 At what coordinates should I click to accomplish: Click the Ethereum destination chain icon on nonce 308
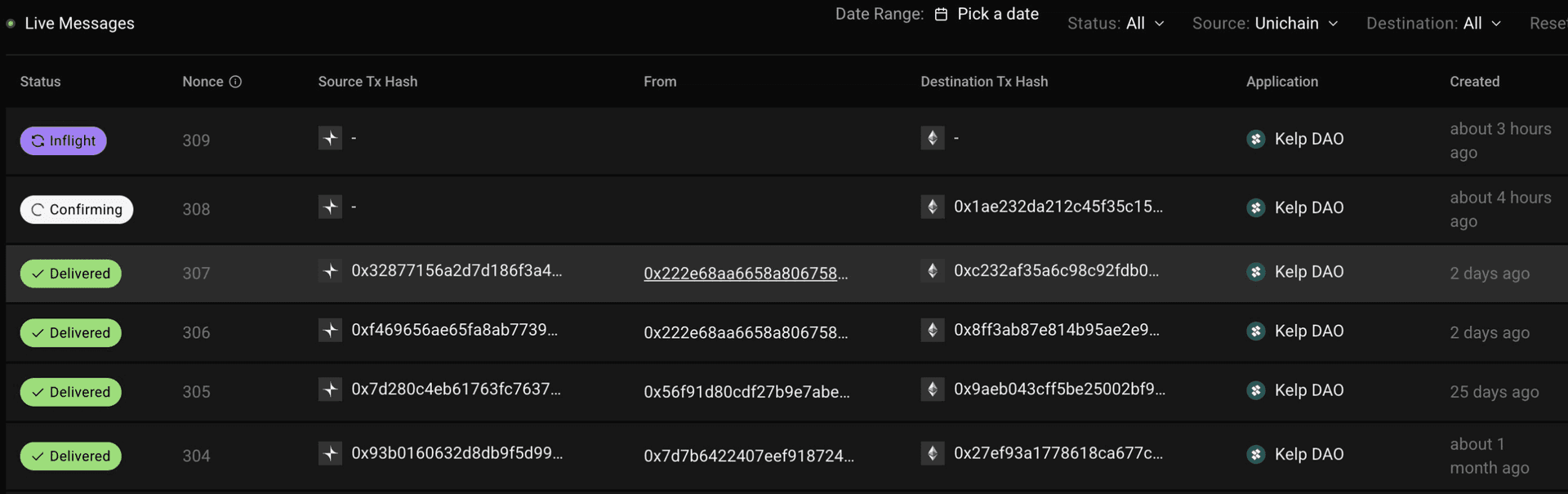(x=932, y=207)
